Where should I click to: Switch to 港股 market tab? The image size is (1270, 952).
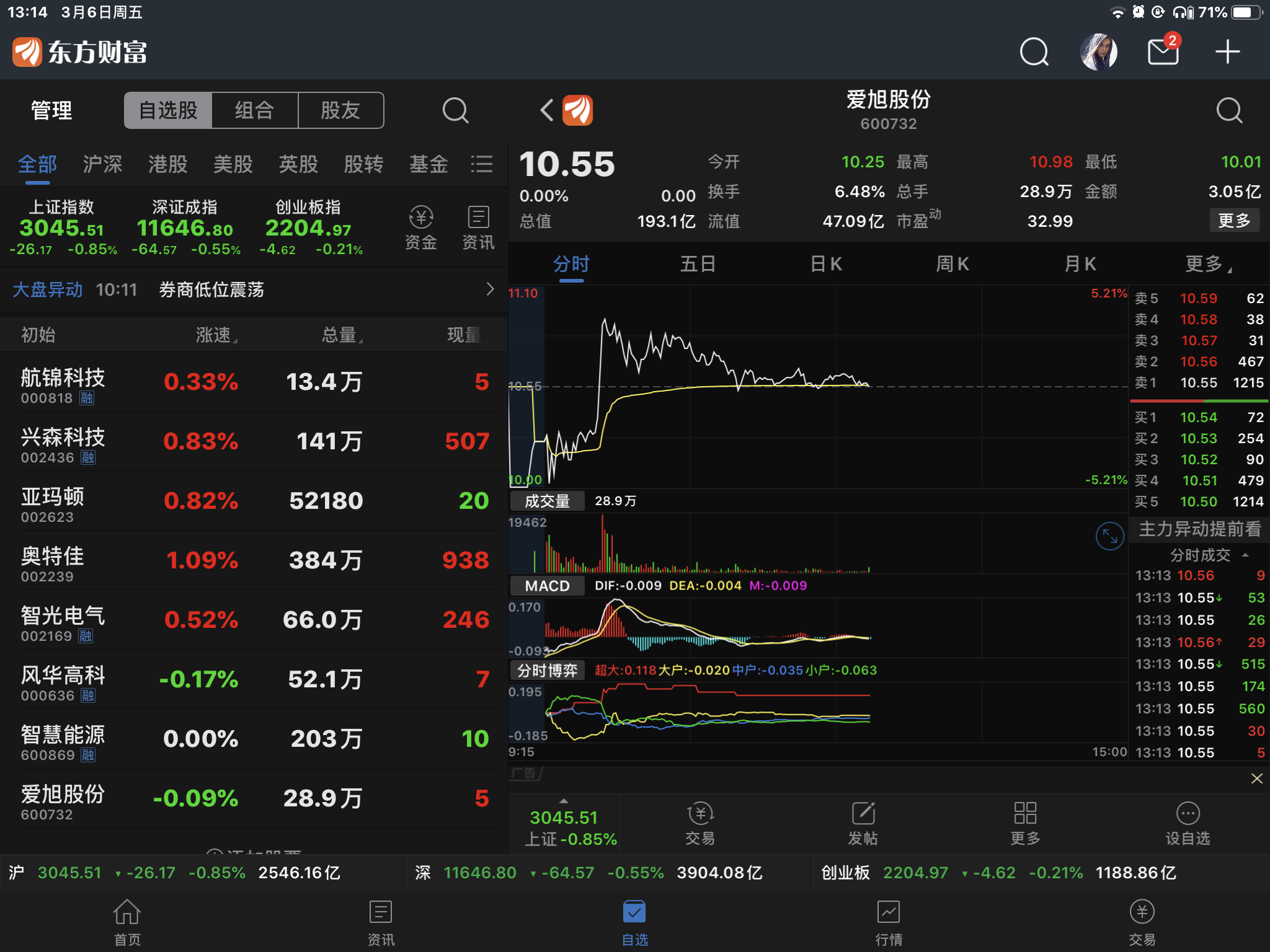(167, 164)
